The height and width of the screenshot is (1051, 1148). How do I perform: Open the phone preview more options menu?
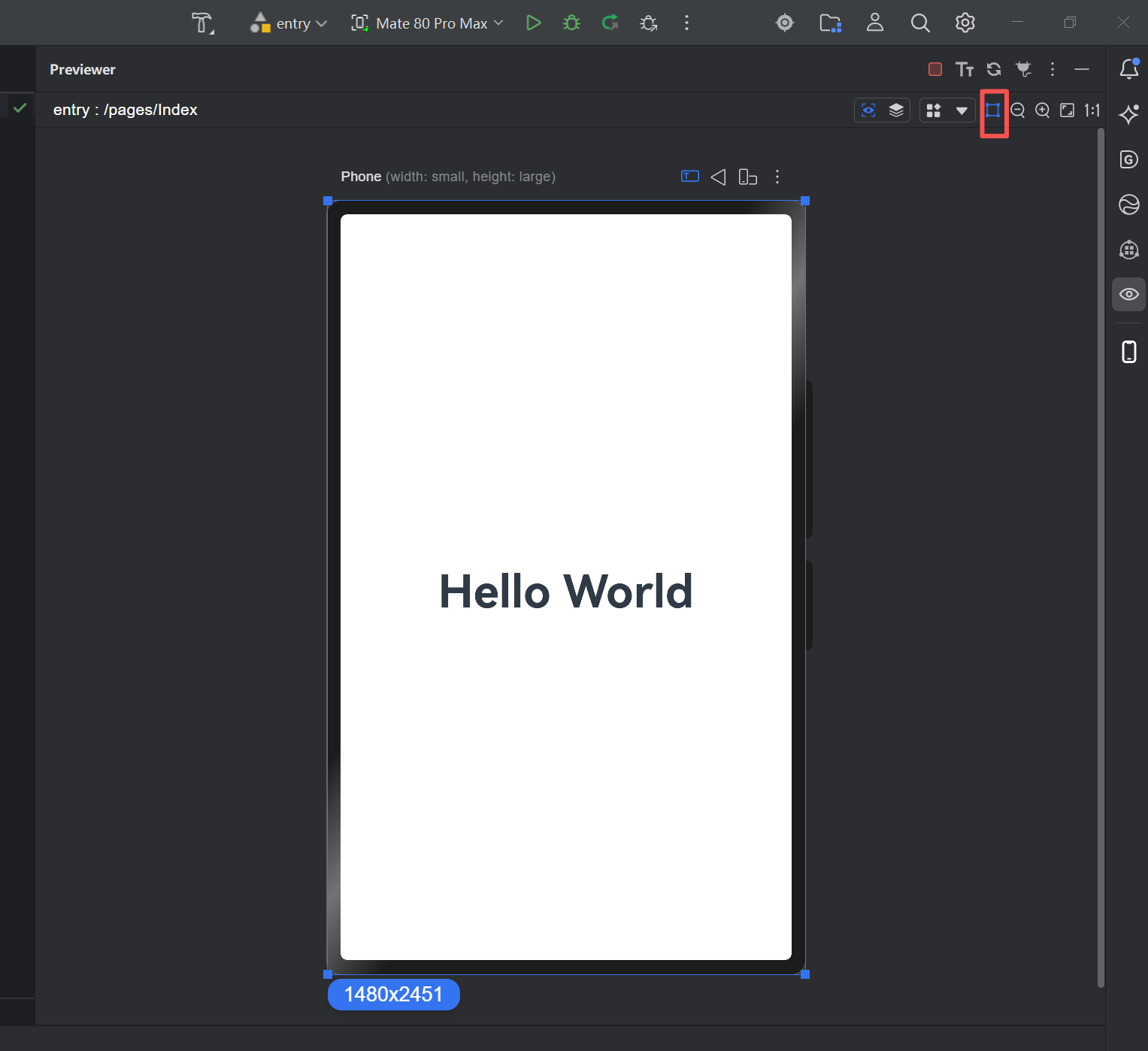(777, 177)
